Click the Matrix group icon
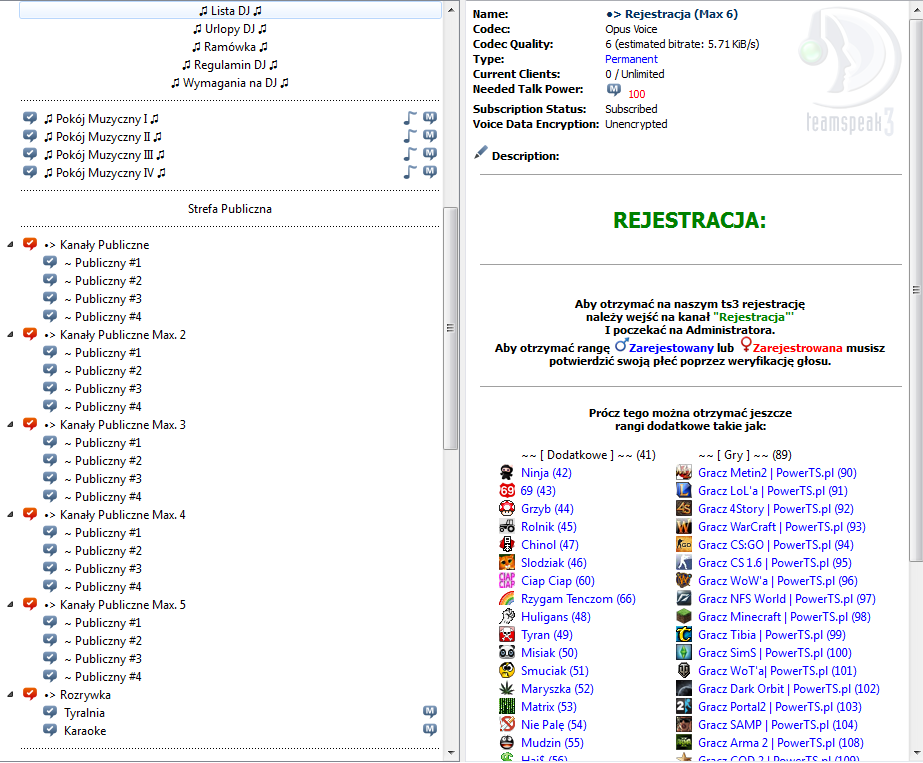 coord(507,706)
